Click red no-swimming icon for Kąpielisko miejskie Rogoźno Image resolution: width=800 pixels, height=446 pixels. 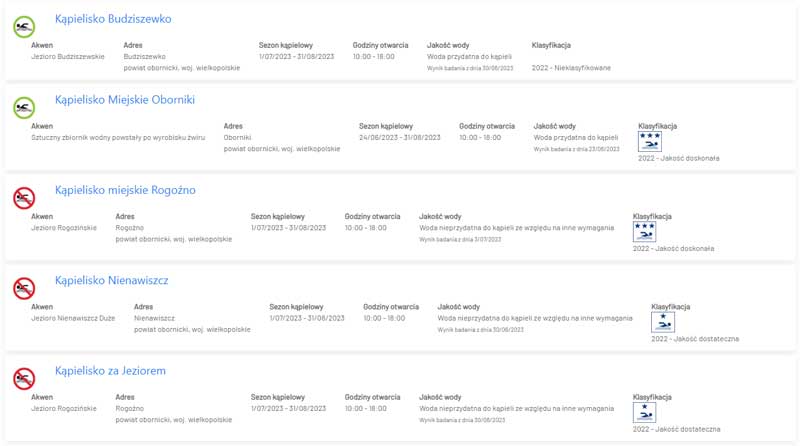click(x=24, y=198)
